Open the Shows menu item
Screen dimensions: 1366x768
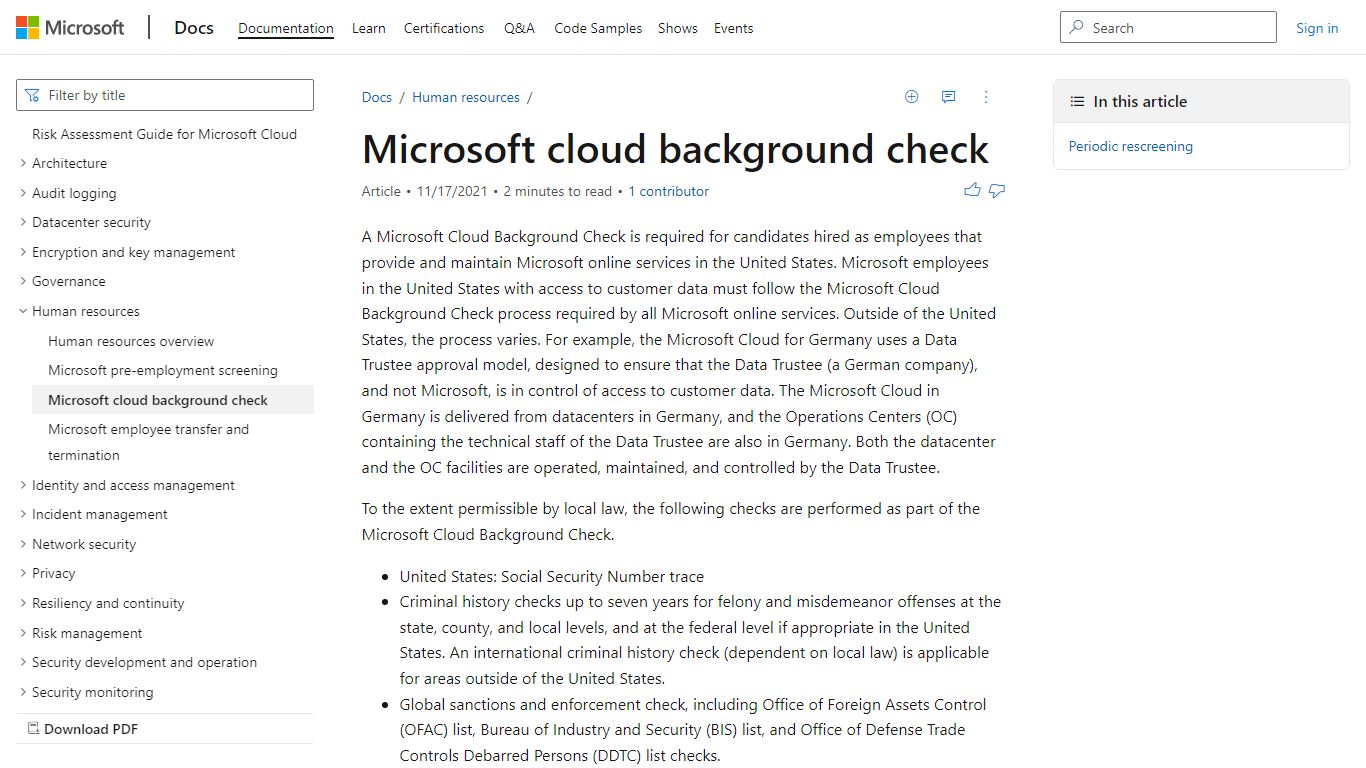click(678, 28)
